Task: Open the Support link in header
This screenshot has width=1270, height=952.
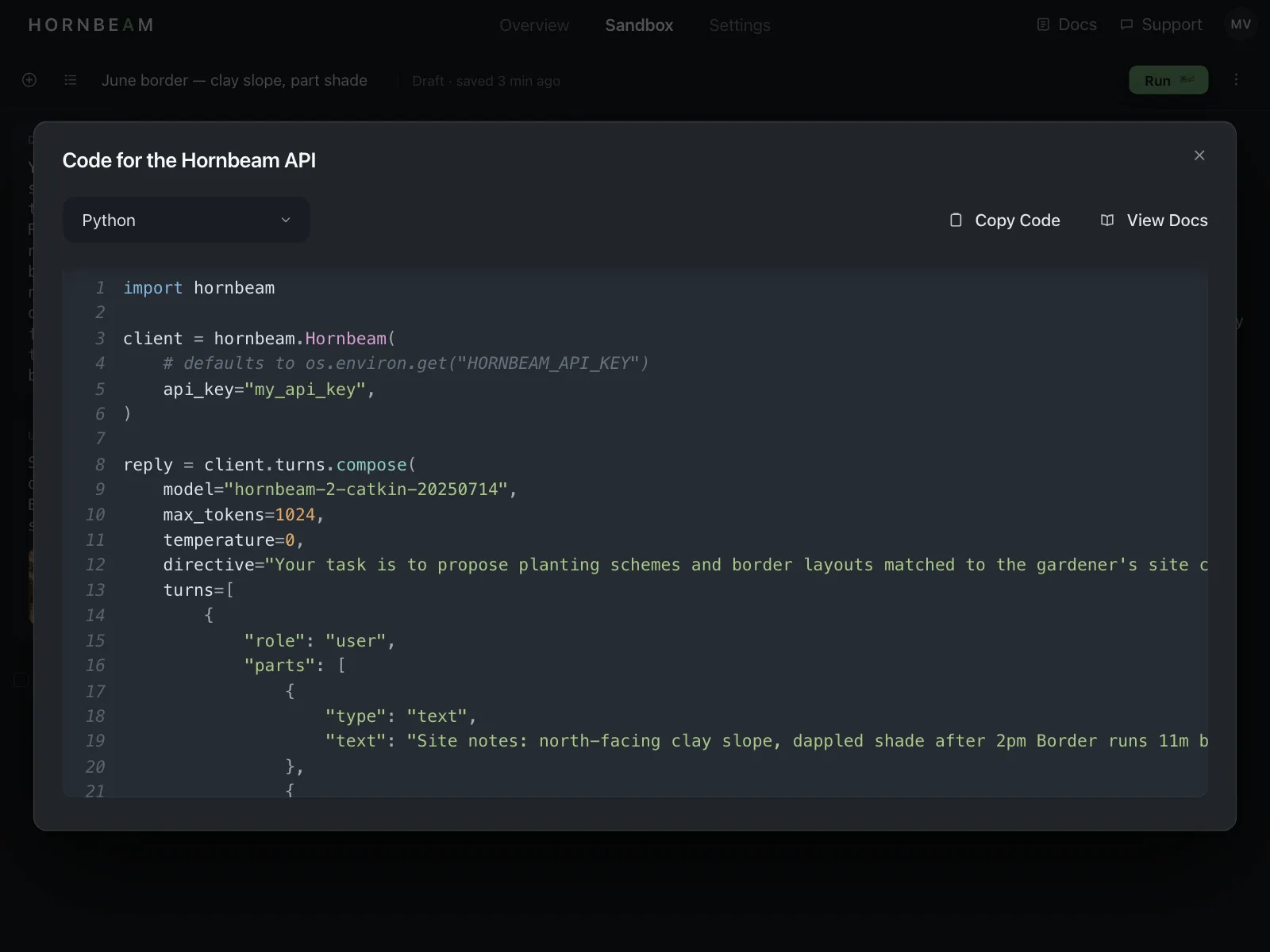Action: click(x=1161, y=25)
